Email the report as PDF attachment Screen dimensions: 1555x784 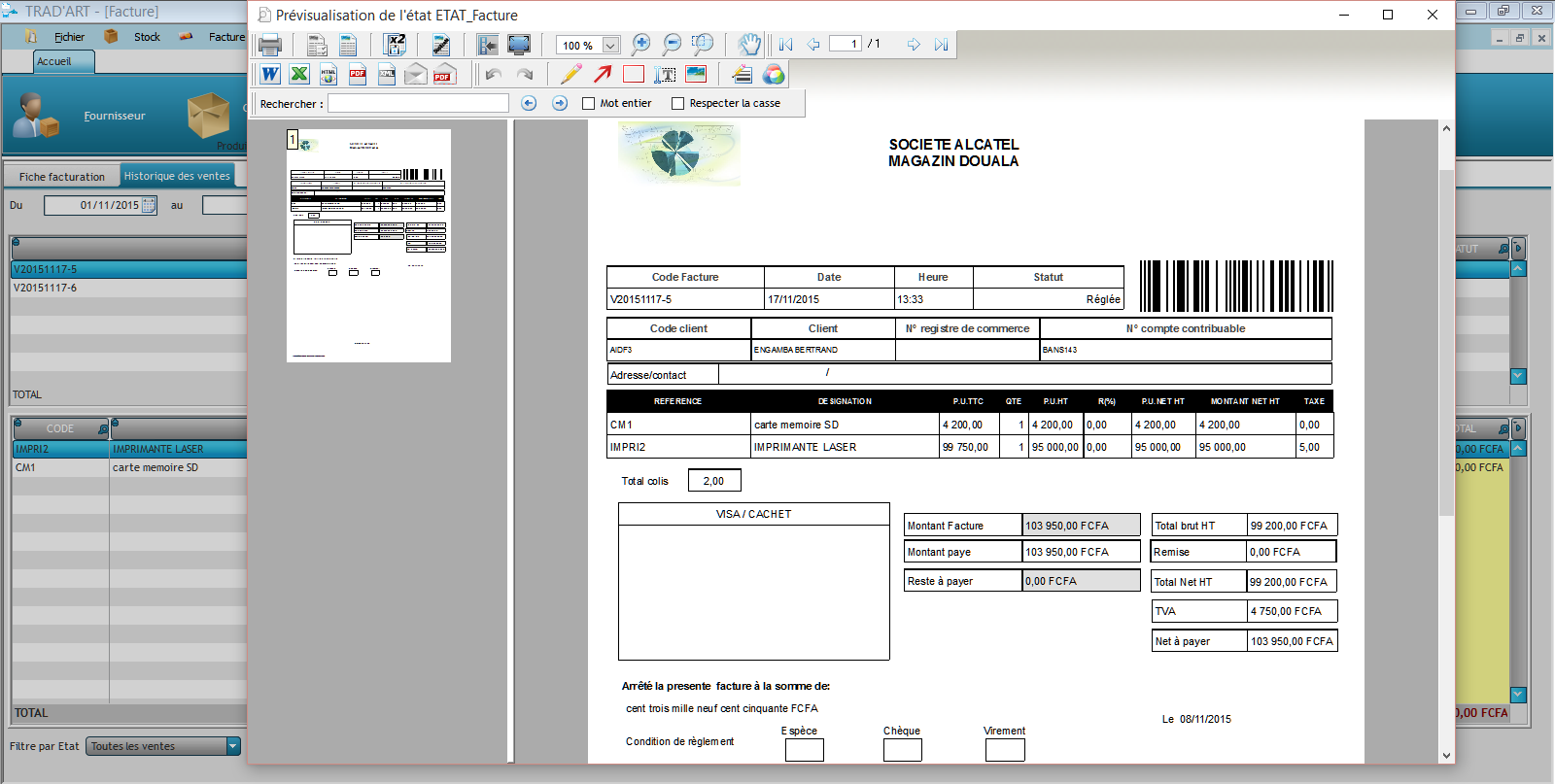click(445, 74)
